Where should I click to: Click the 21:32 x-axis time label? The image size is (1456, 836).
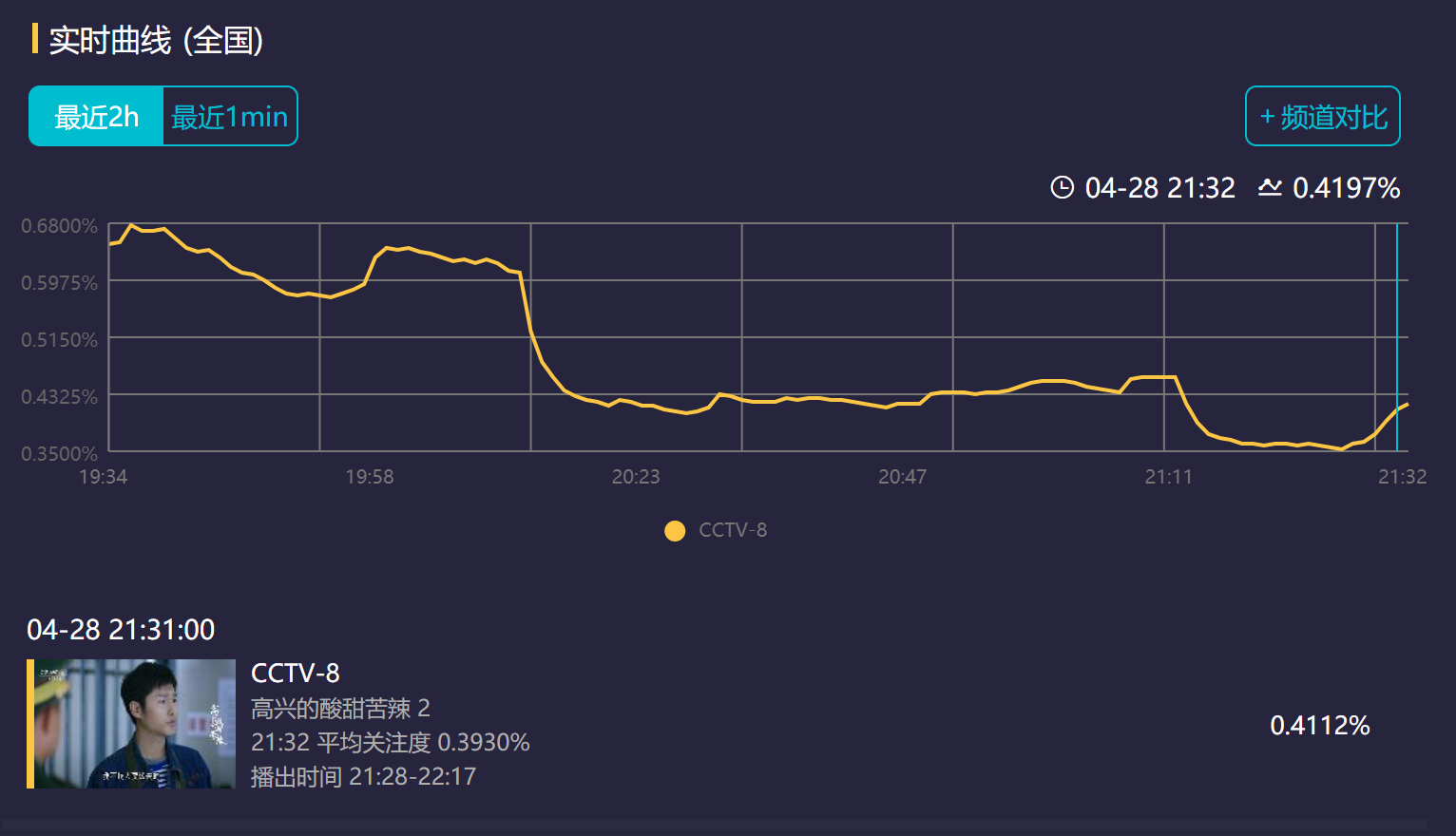(x=1403, y=476)
